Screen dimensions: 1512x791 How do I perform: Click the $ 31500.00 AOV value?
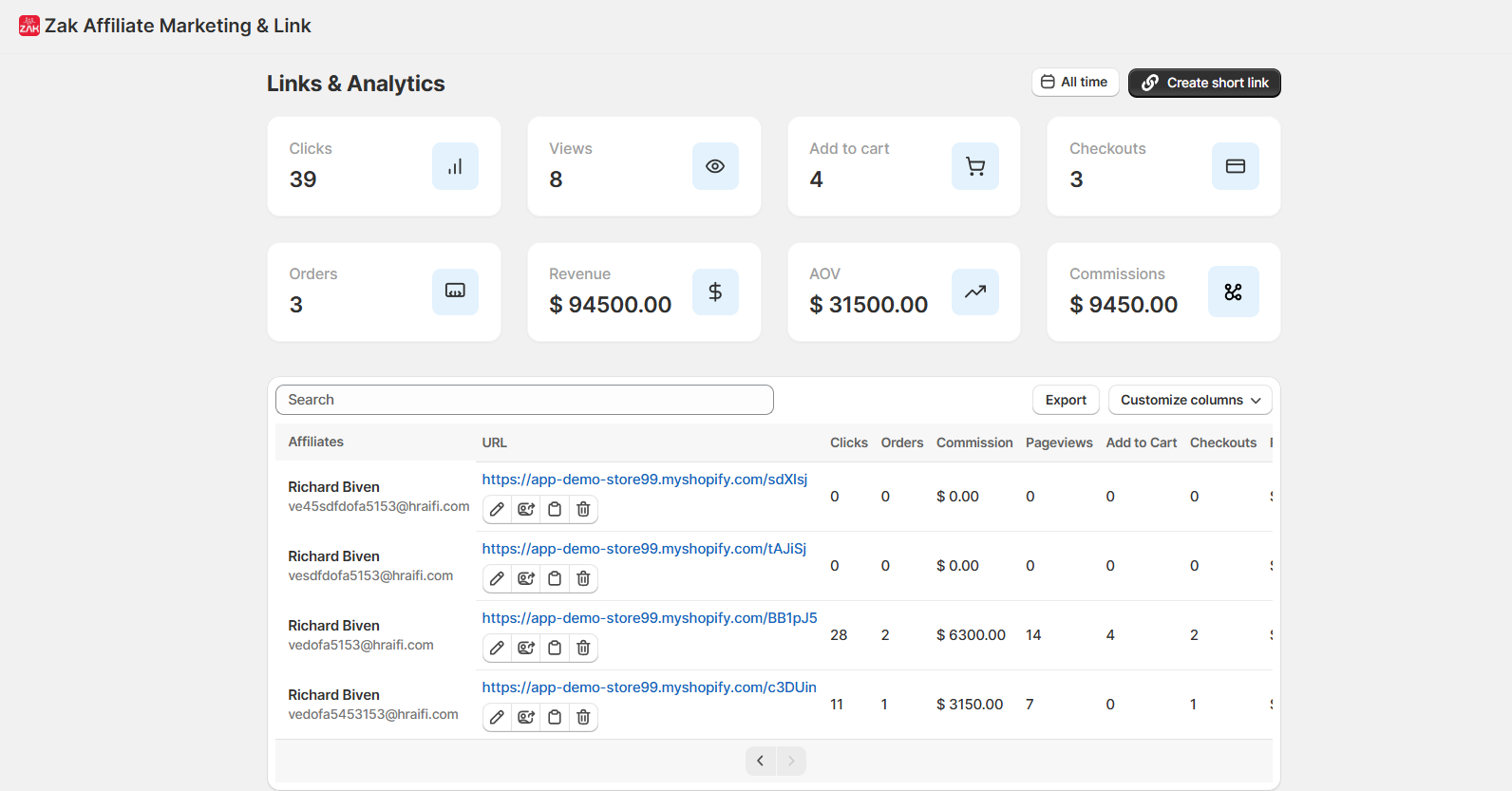click(x=869, y=305)
